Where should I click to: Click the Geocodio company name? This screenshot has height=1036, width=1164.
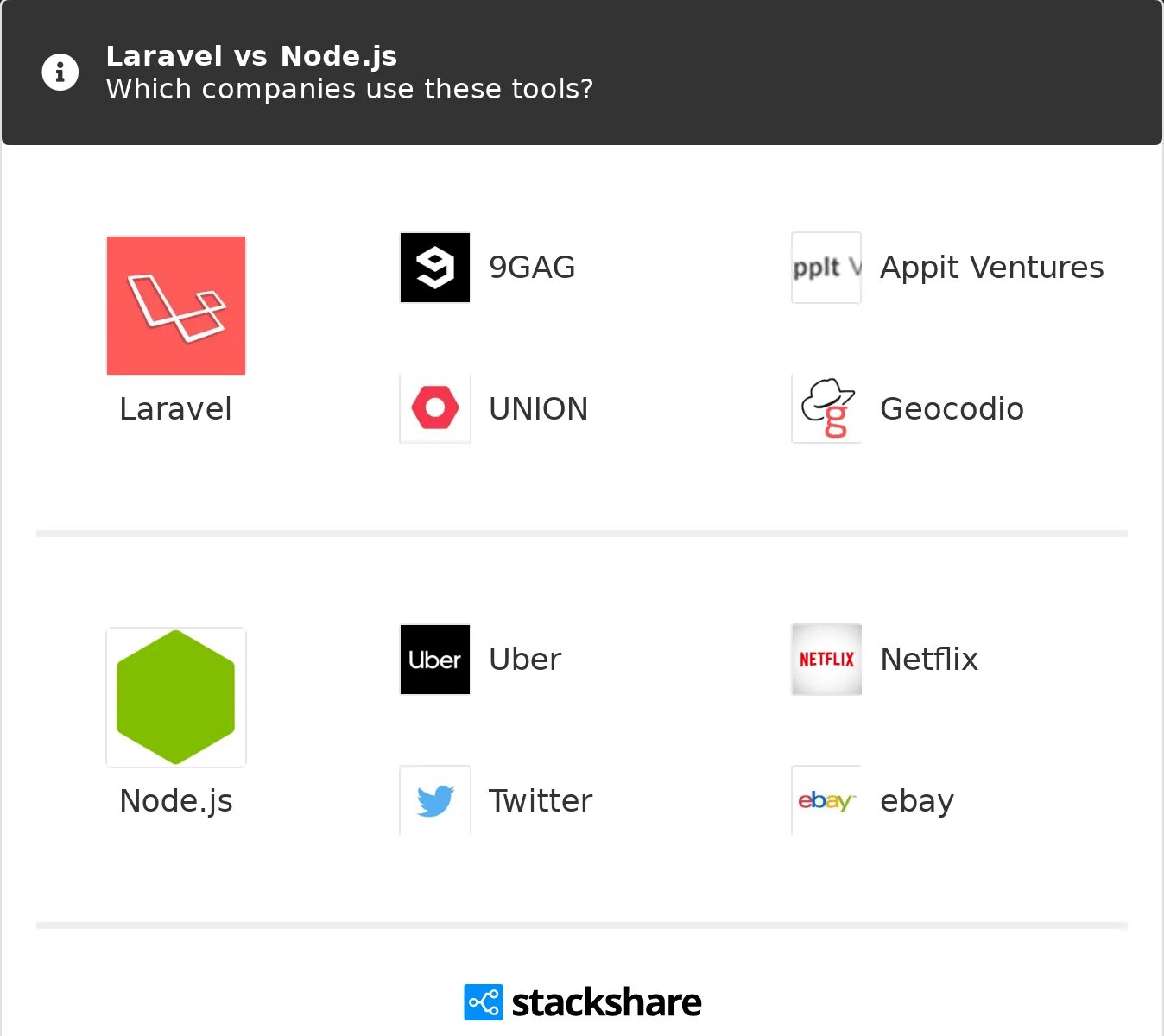[952, 409]
